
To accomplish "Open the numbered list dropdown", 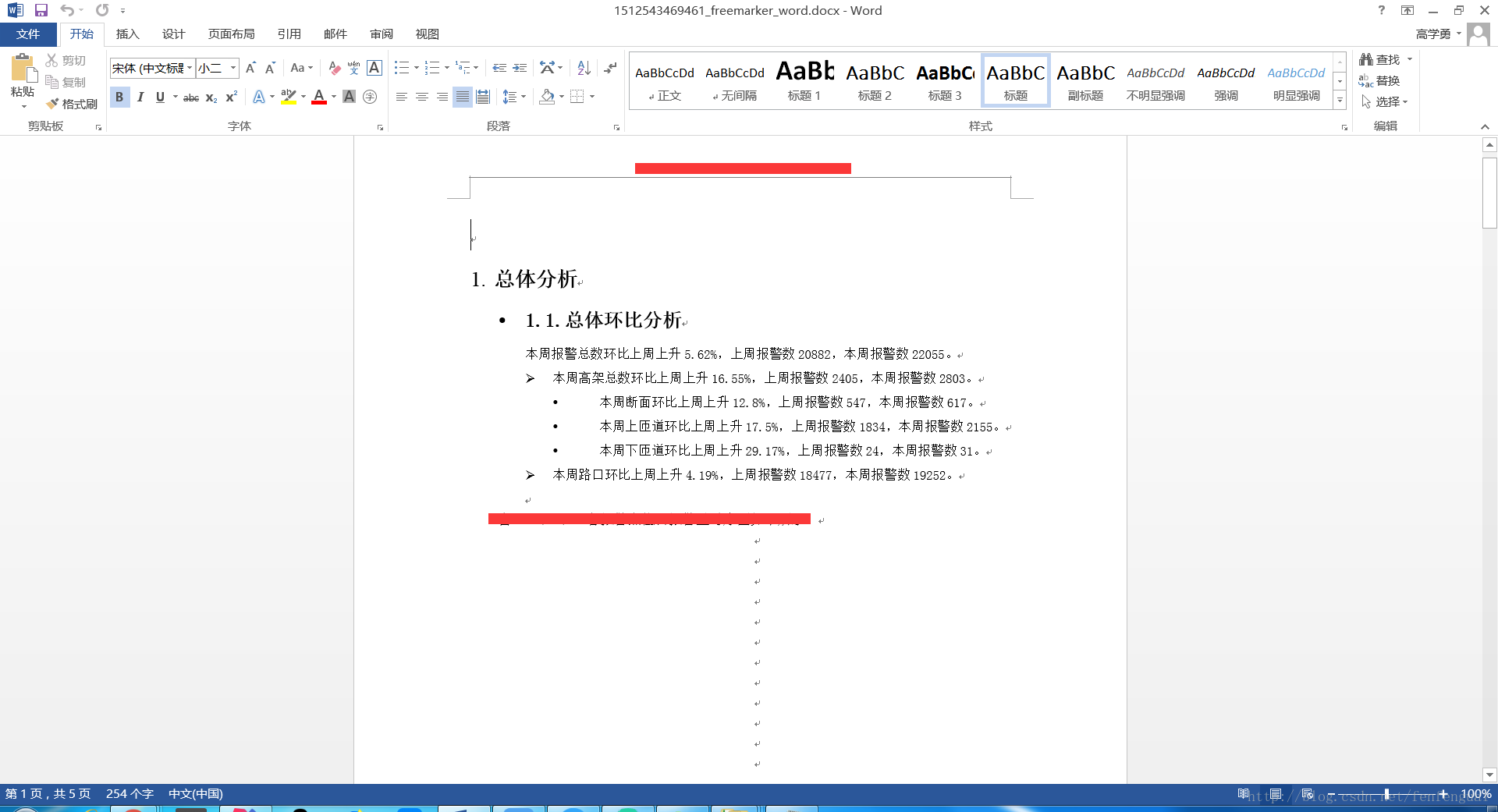I will coord(447,68).
